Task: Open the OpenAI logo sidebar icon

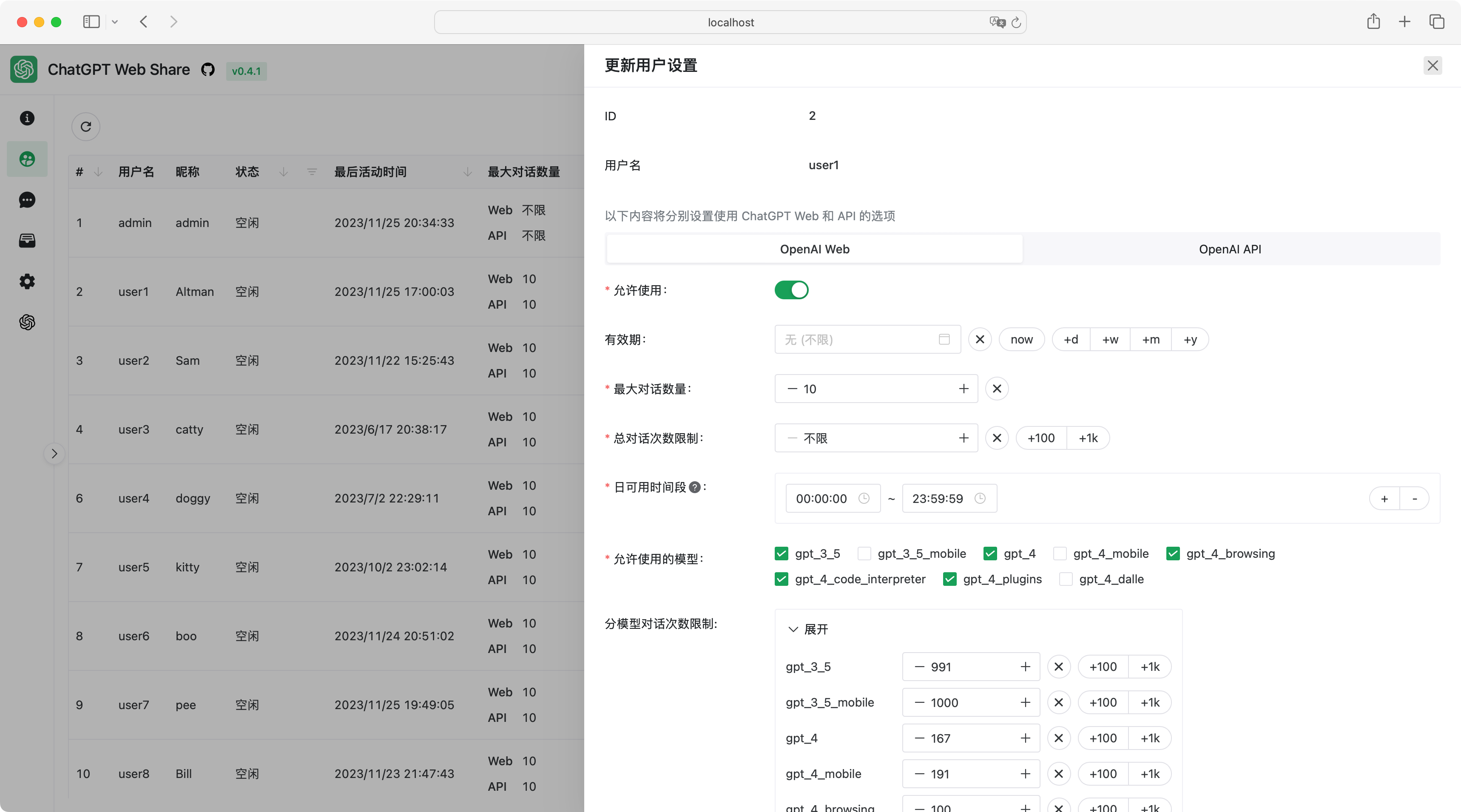Action: (27, 322)
